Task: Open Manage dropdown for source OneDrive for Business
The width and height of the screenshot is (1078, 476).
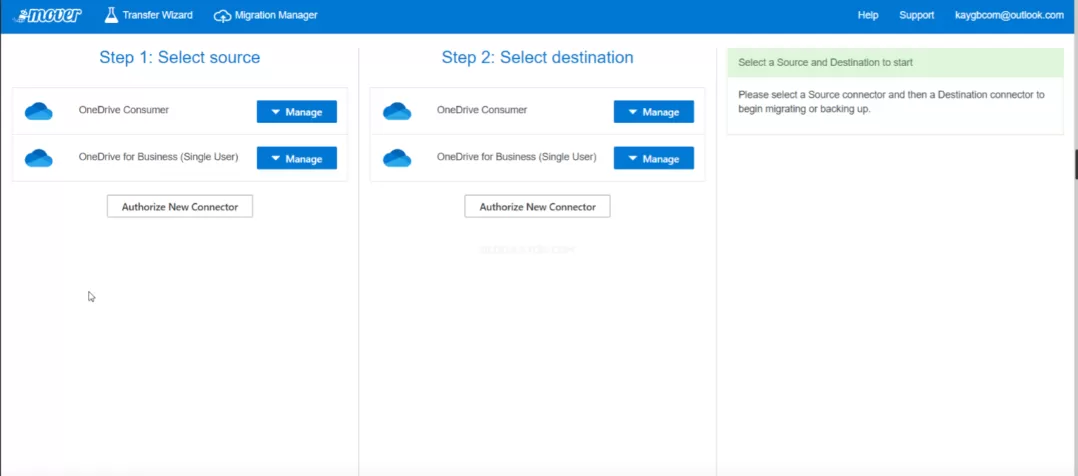Action: [297, 158]
